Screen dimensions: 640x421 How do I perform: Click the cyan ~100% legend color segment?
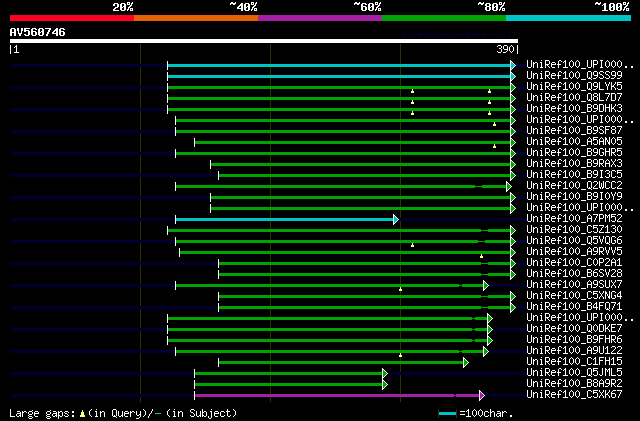pos(569,18)
